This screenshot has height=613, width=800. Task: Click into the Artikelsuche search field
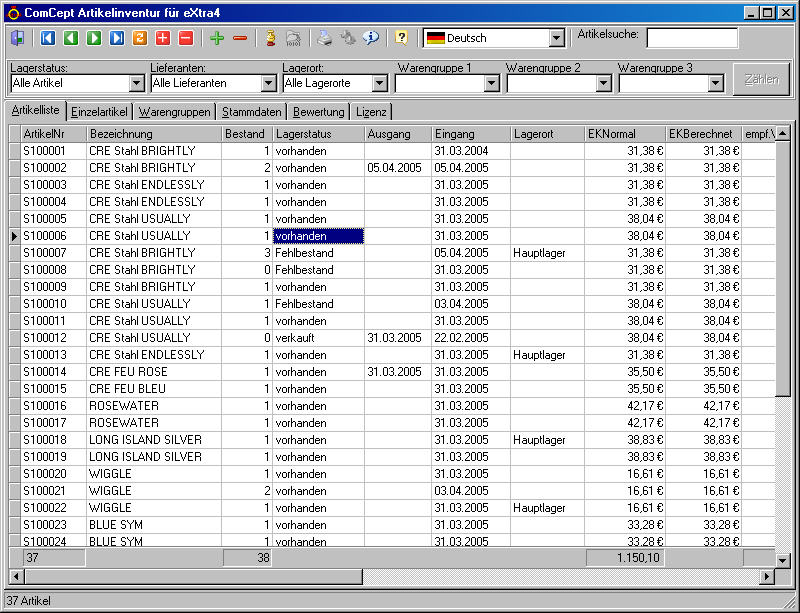tap(692, 38)
